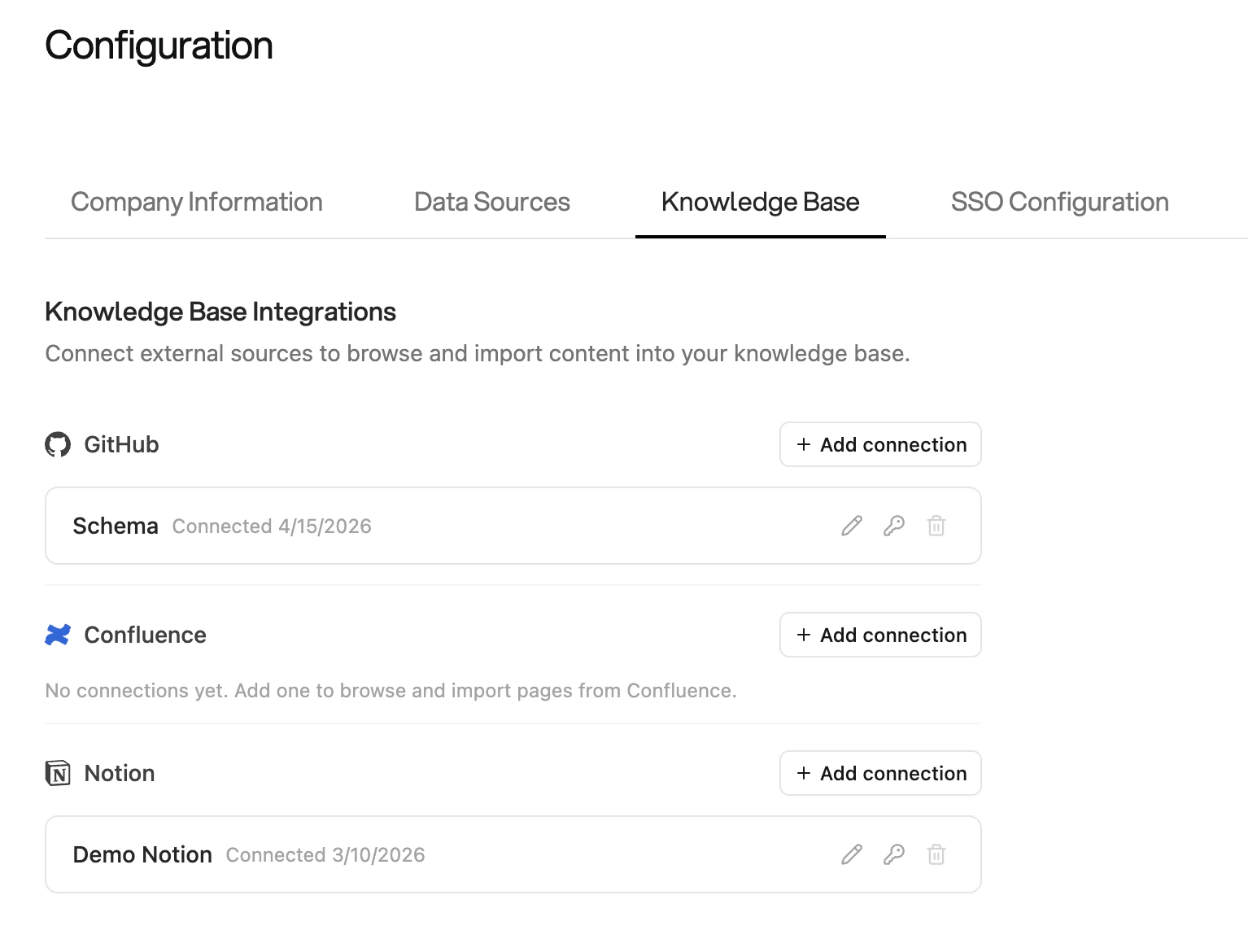The image size is (1248, 952).
Task: Add a Notion connection
Action: 879,773
